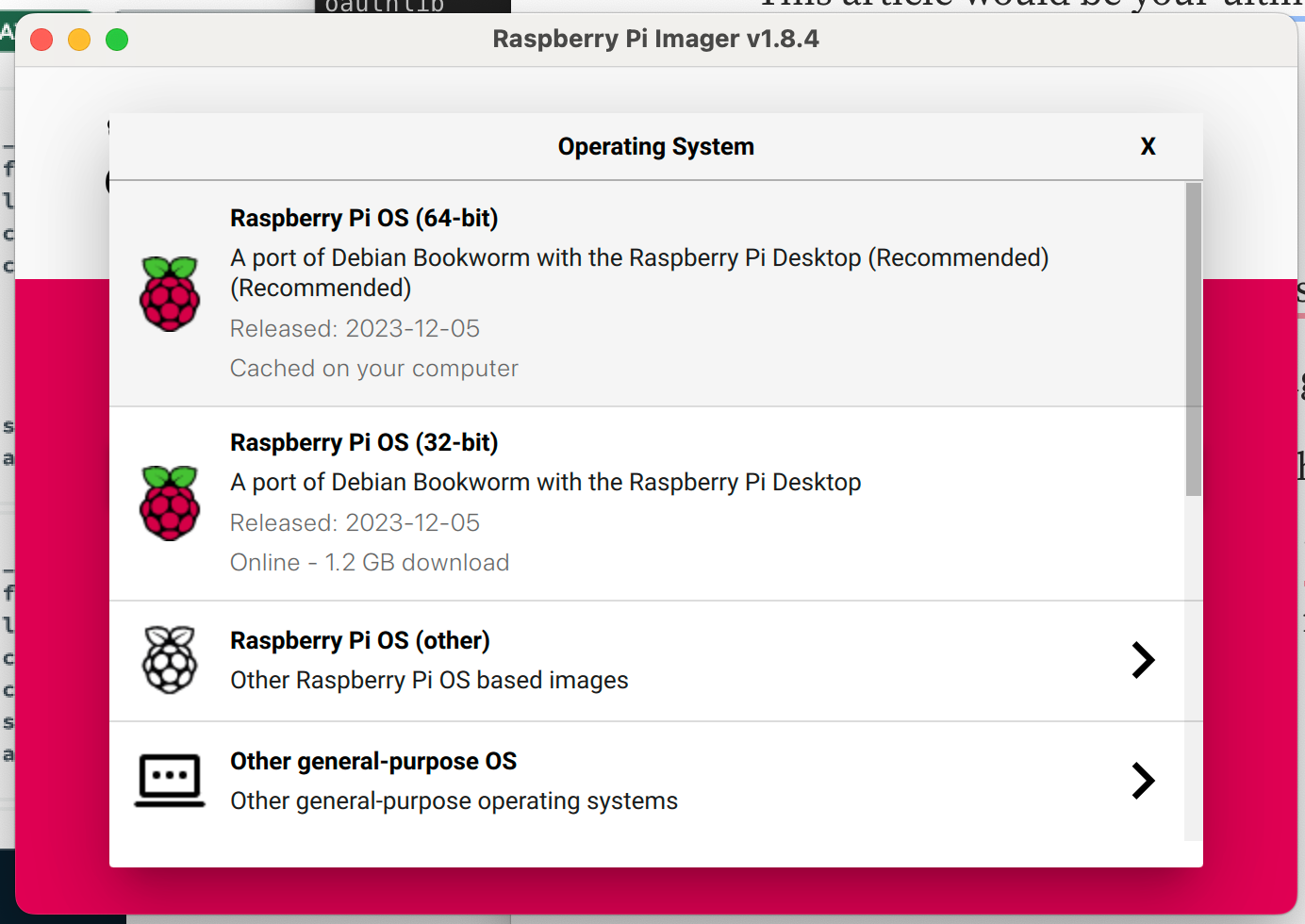The height and width of the screenshot is (924, 1305).
Task: Select the Raspberry Pi OS (64-bit) title
Action: (364, 218)
